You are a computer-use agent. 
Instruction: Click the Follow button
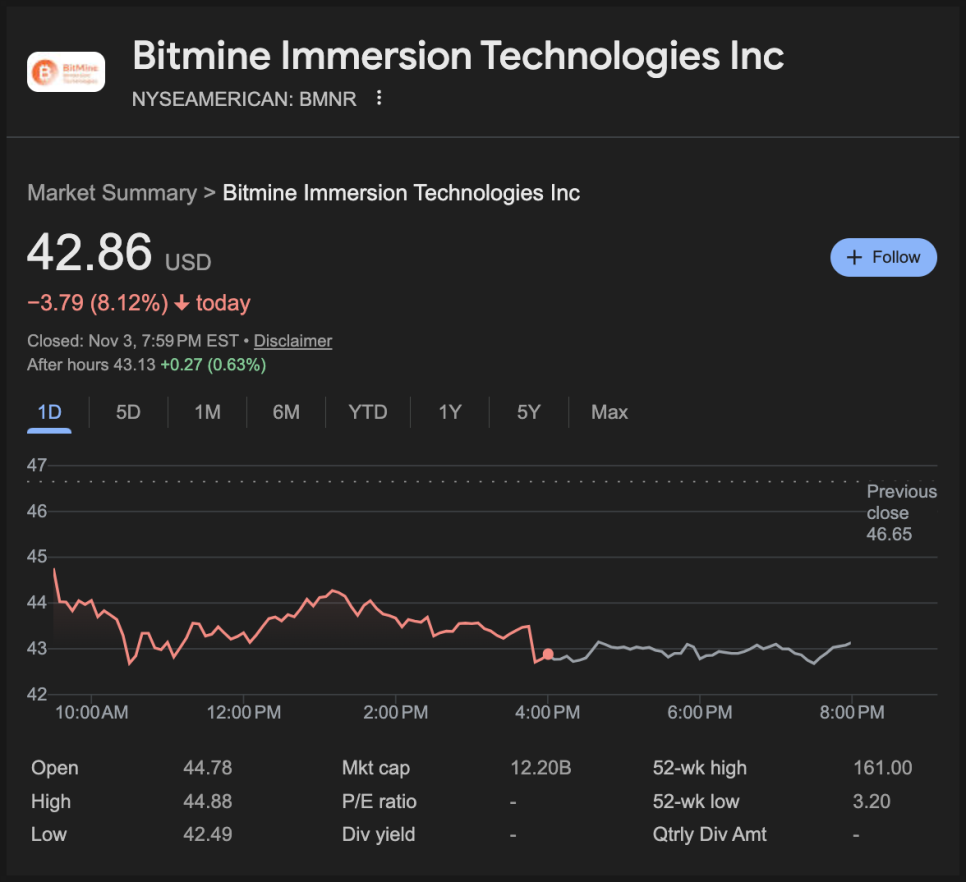[x=883, y=257]
